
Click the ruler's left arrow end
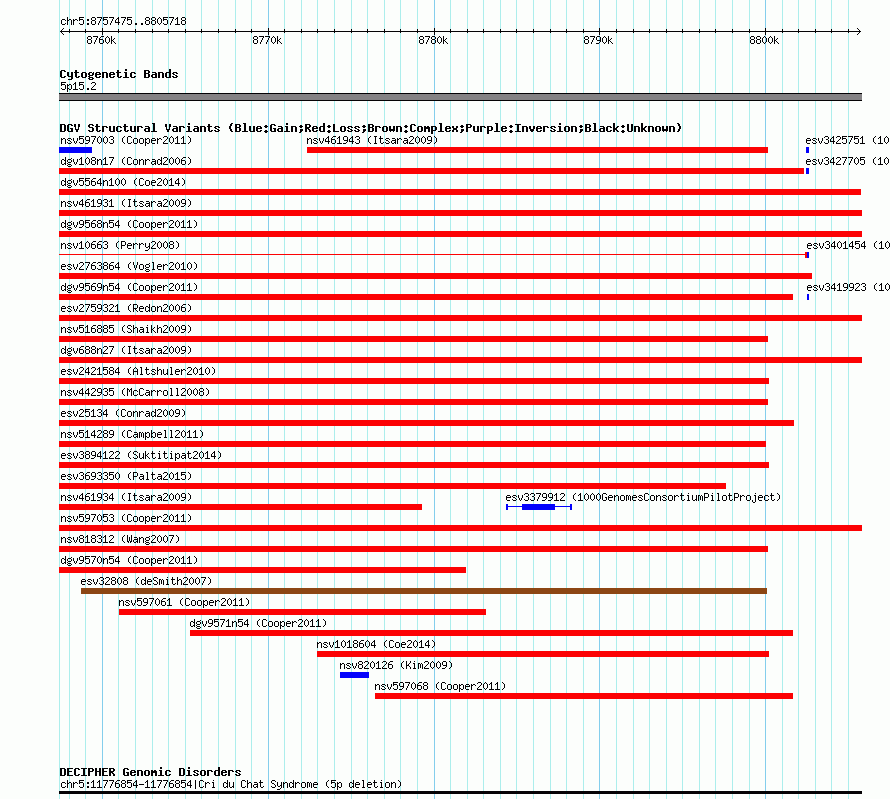(x=62, y=32)
